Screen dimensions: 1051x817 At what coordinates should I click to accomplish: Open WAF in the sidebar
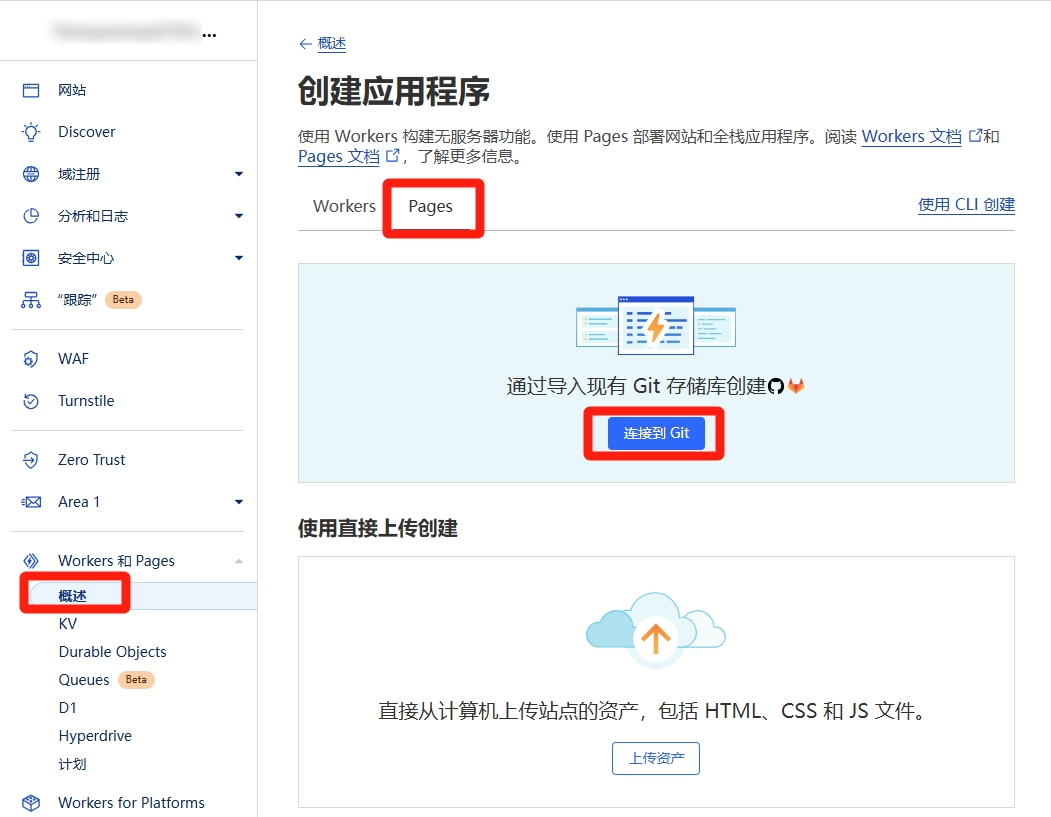point(73,359)
